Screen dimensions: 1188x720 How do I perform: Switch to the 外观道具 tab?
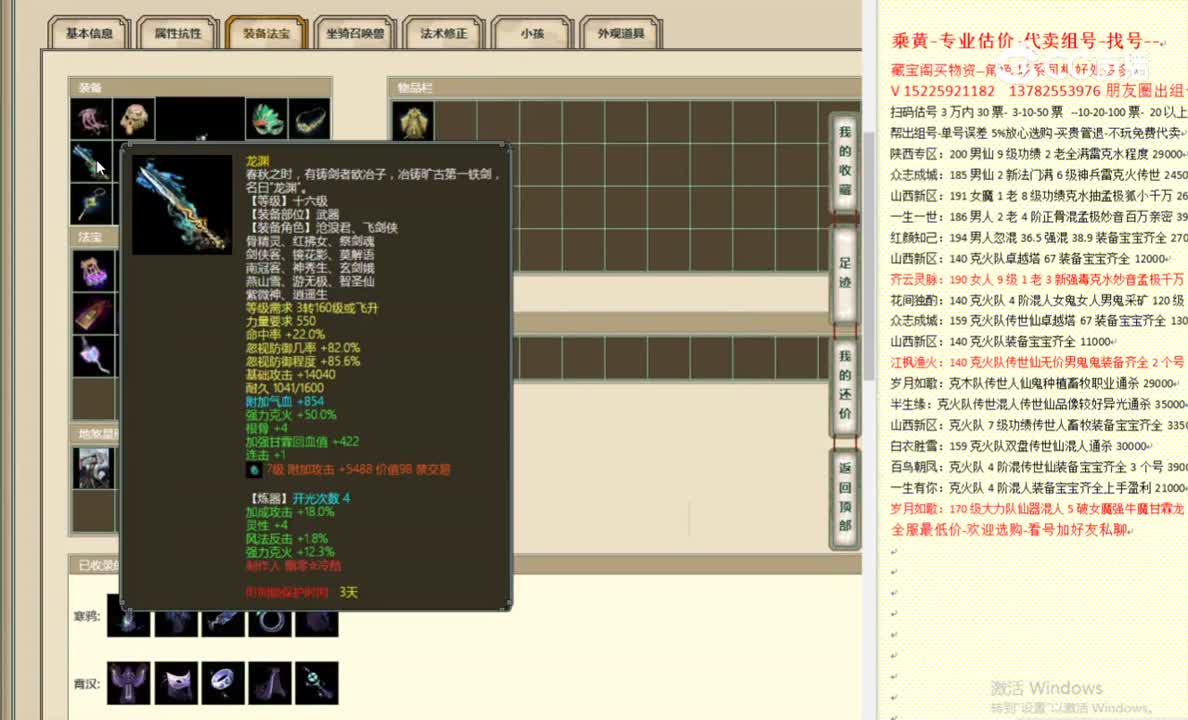point(621,33)
